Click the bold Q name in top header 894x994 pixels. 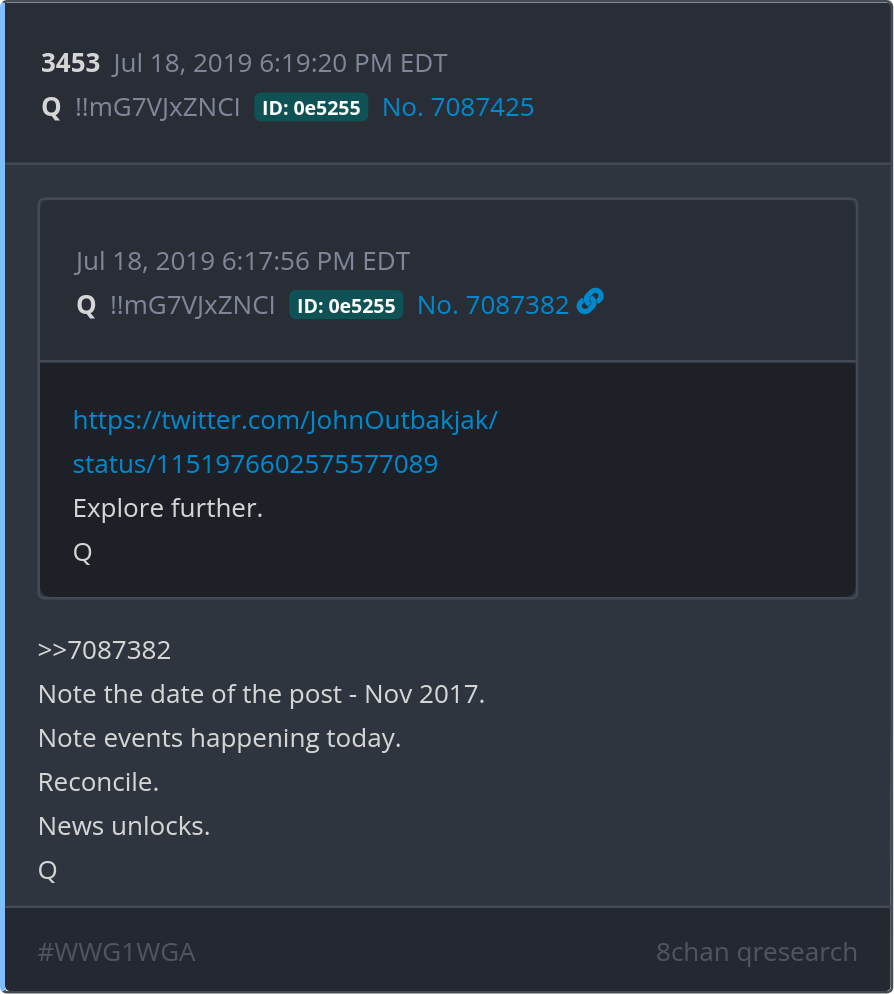pyautogui.click(x=51, y=108)
